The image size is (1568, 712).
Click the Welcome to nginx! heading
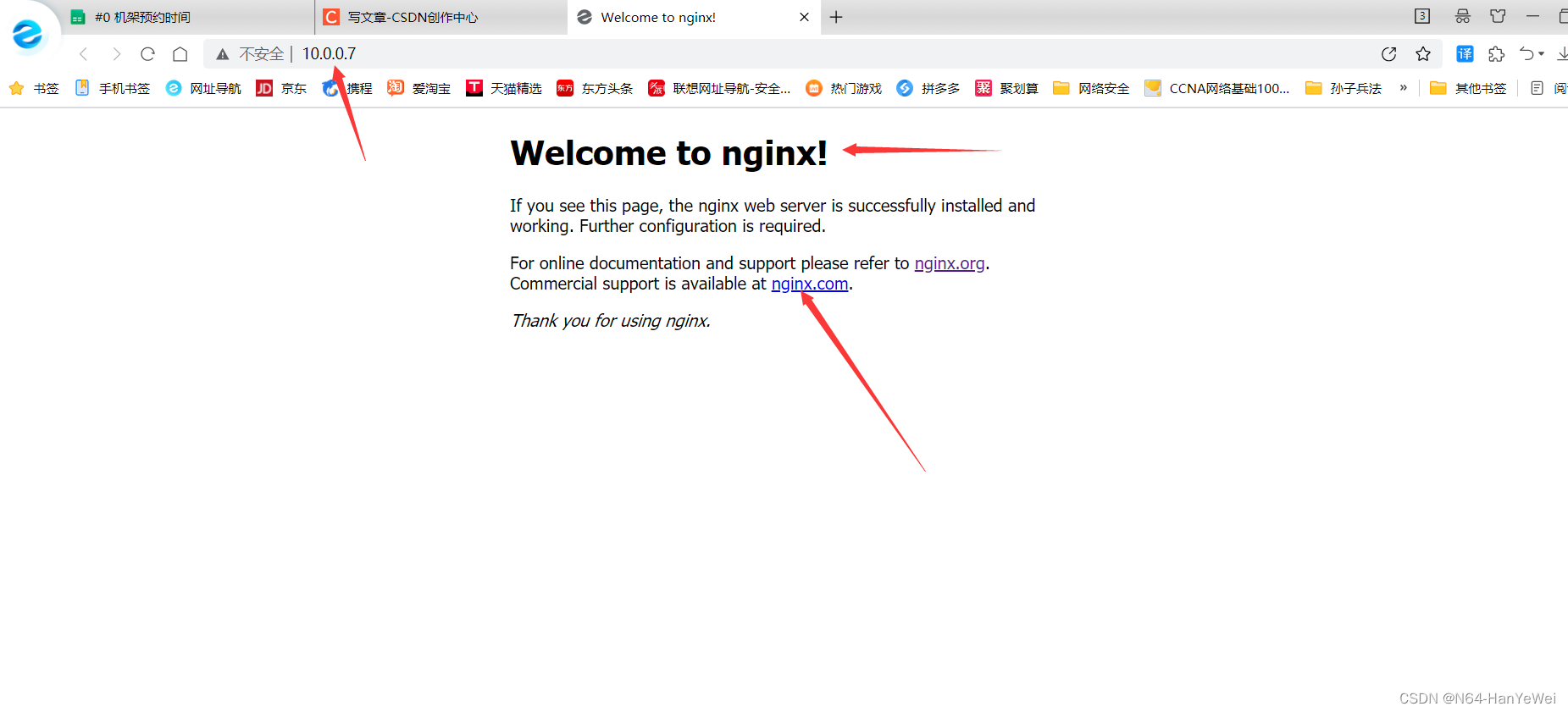tap(668, 153)
